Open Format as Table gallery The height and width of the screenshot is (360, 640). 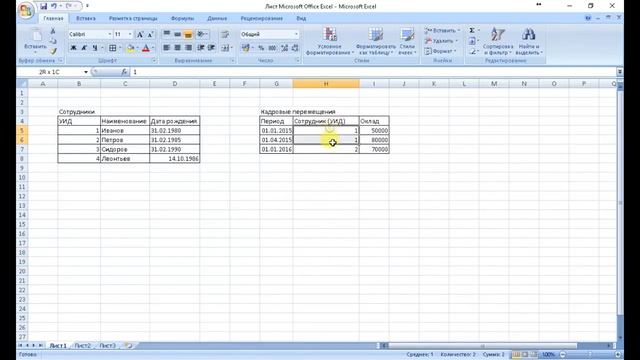tap(376, 41)
